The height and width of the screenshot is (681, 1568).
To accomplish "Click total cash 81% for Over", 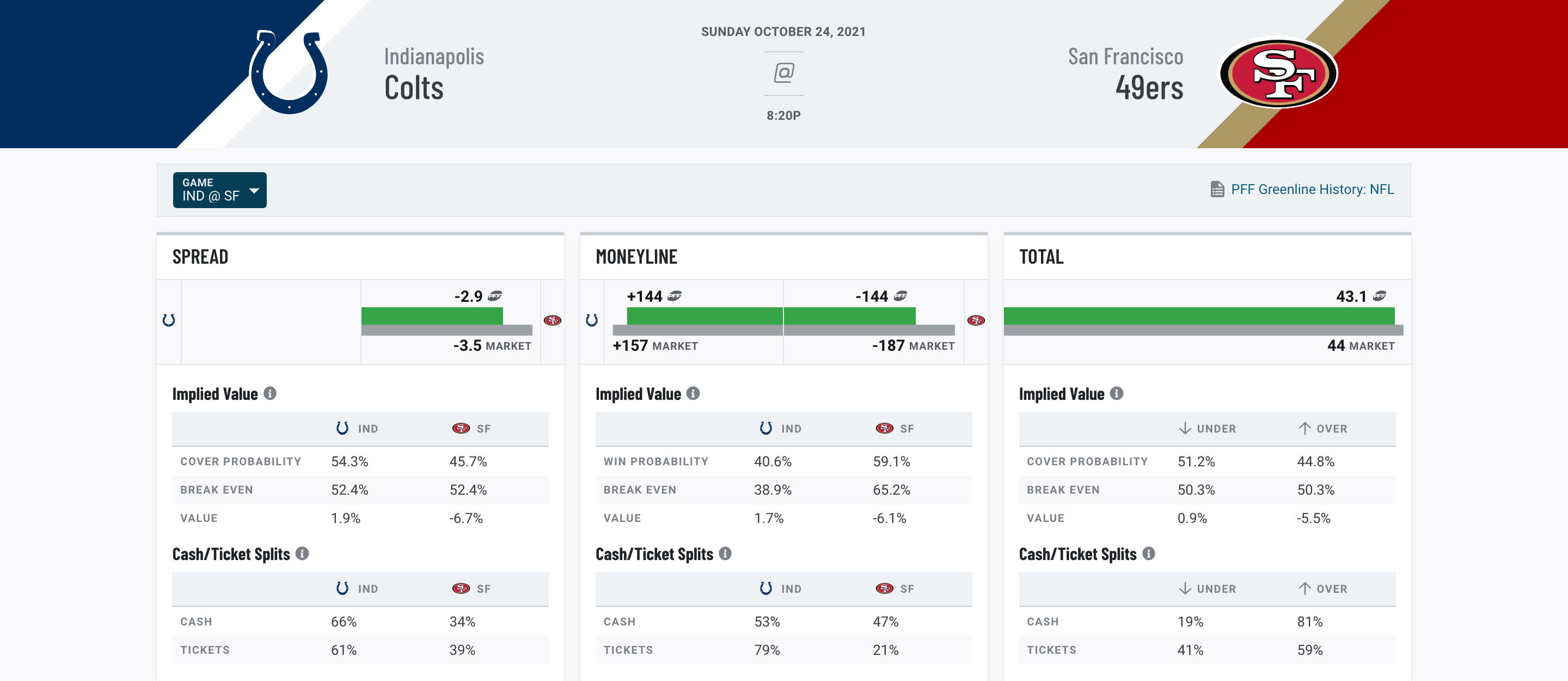I will (x=1310, y=622).
